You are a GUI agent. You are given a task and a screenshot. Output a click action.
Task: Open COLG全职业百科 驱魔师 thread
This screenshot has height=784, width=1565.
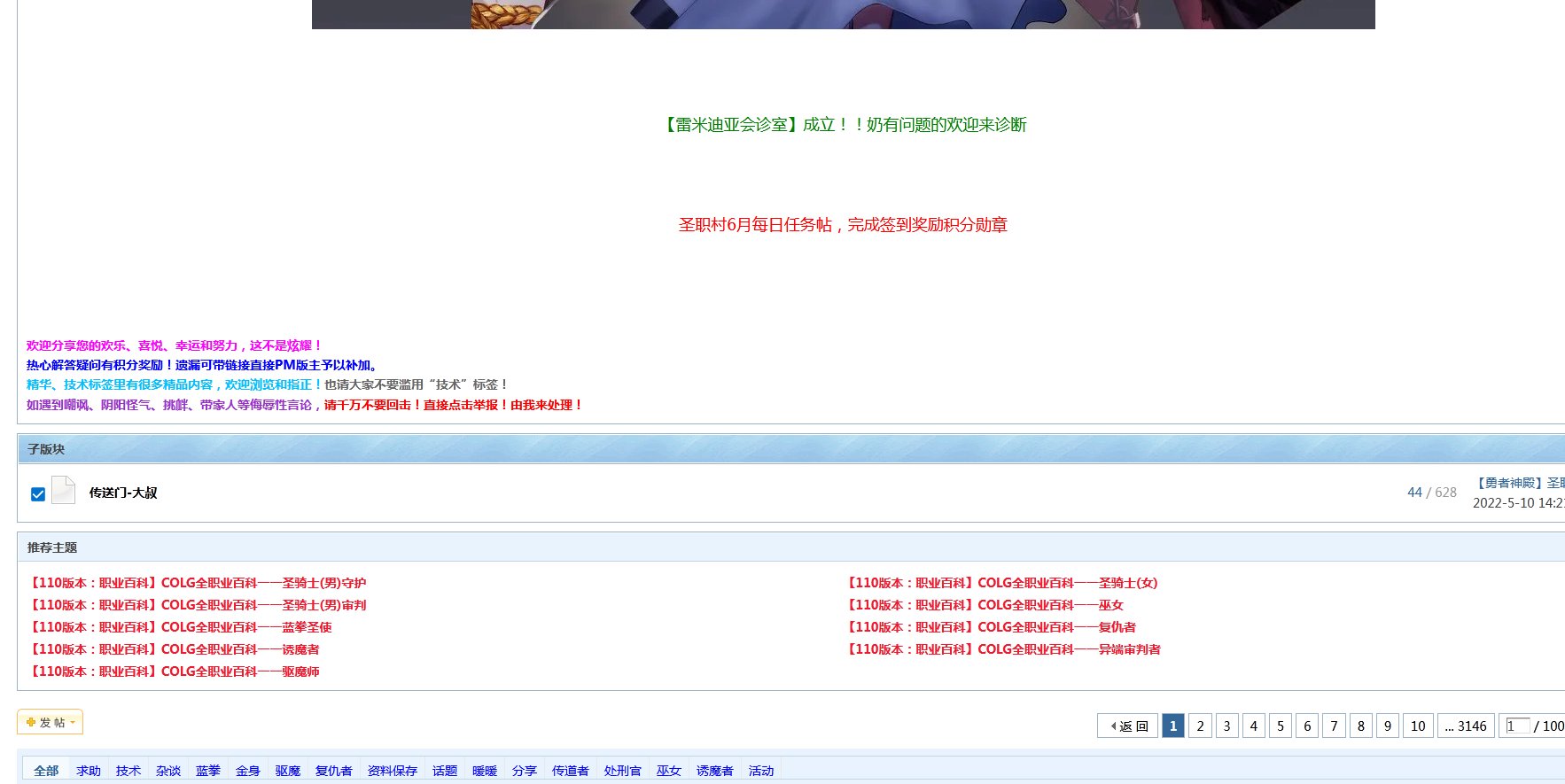(x=174, y=671)
